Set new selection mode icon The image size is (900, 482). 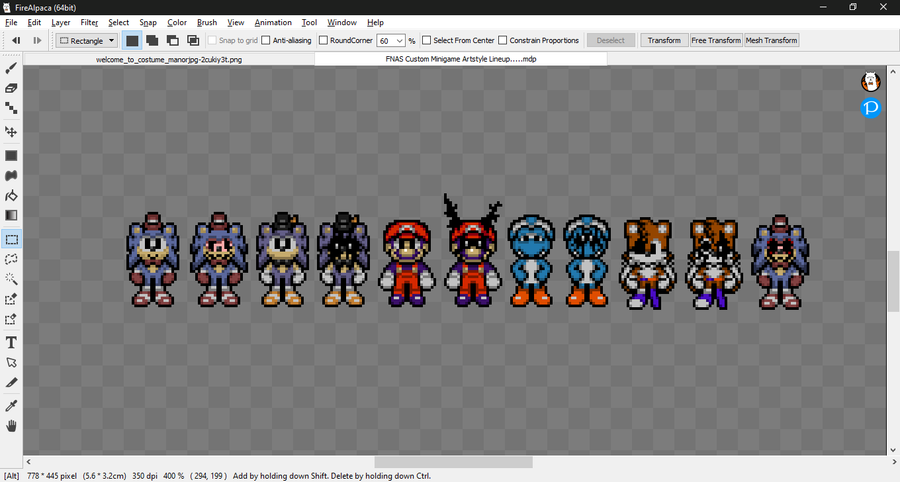click(132, 40)
